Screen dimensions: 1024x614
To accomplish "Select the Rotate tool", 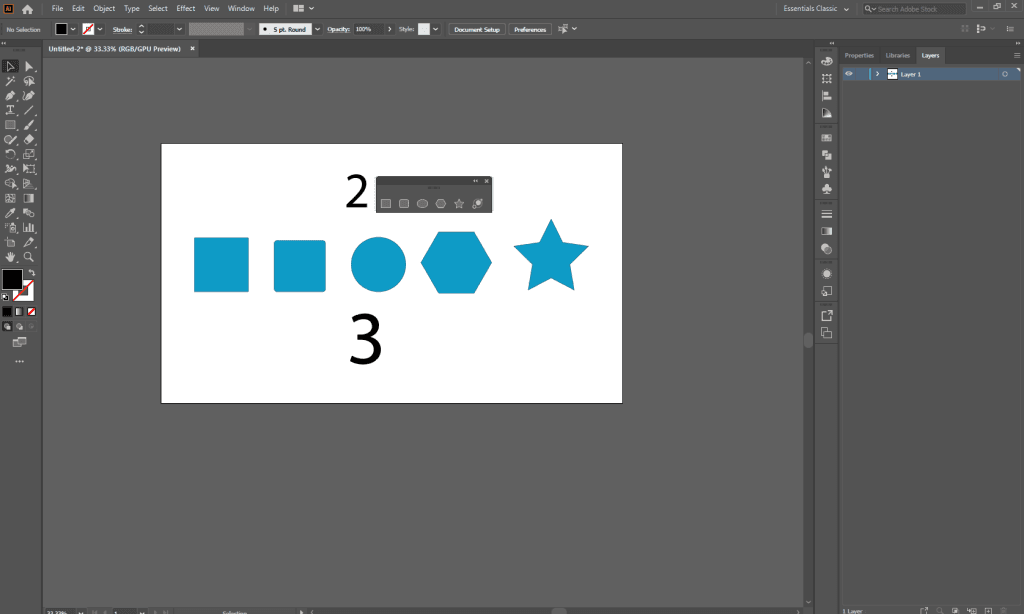I will [x=10, y=154].
